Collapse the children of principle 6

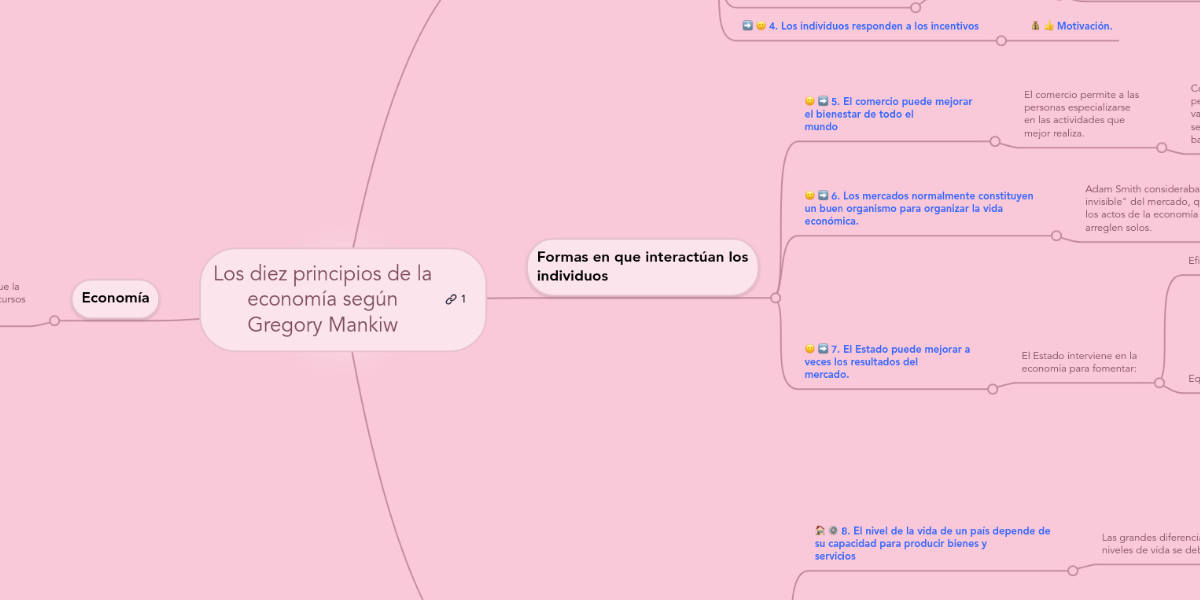[1056, 236]
